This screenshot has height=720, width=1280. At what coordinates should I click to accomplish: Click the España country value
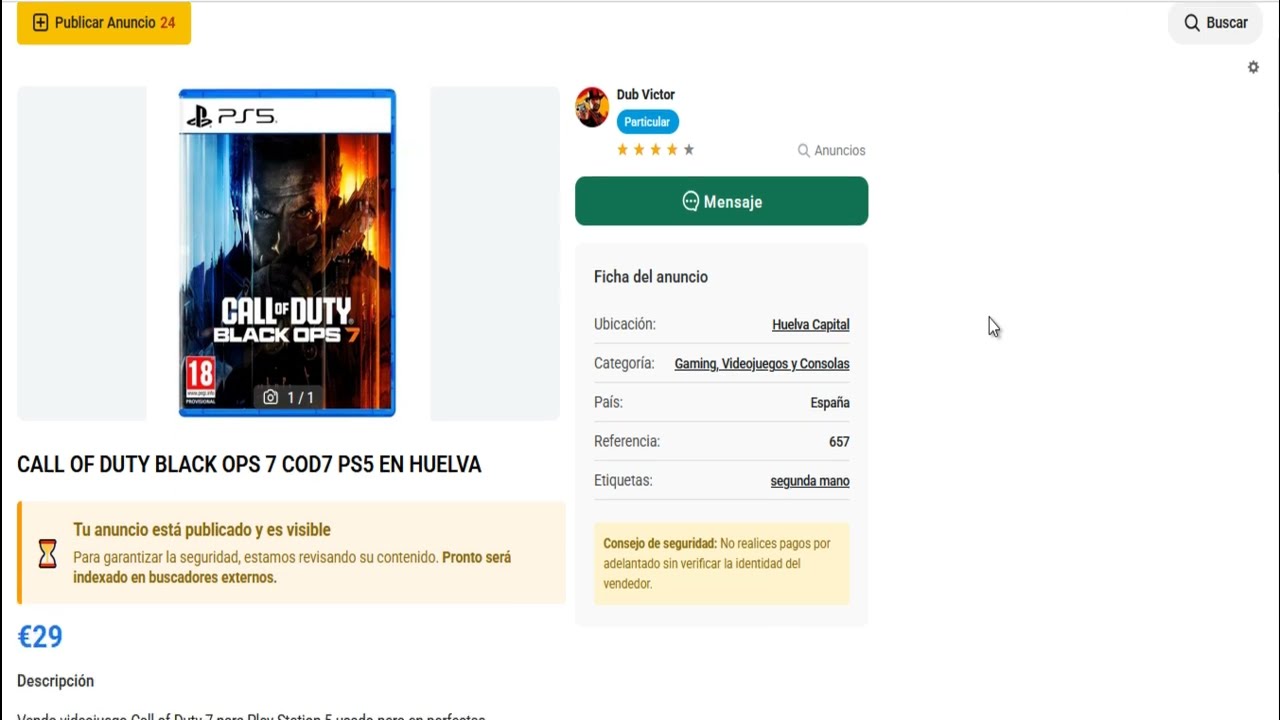pyautogui.click(x=830, y=402)
